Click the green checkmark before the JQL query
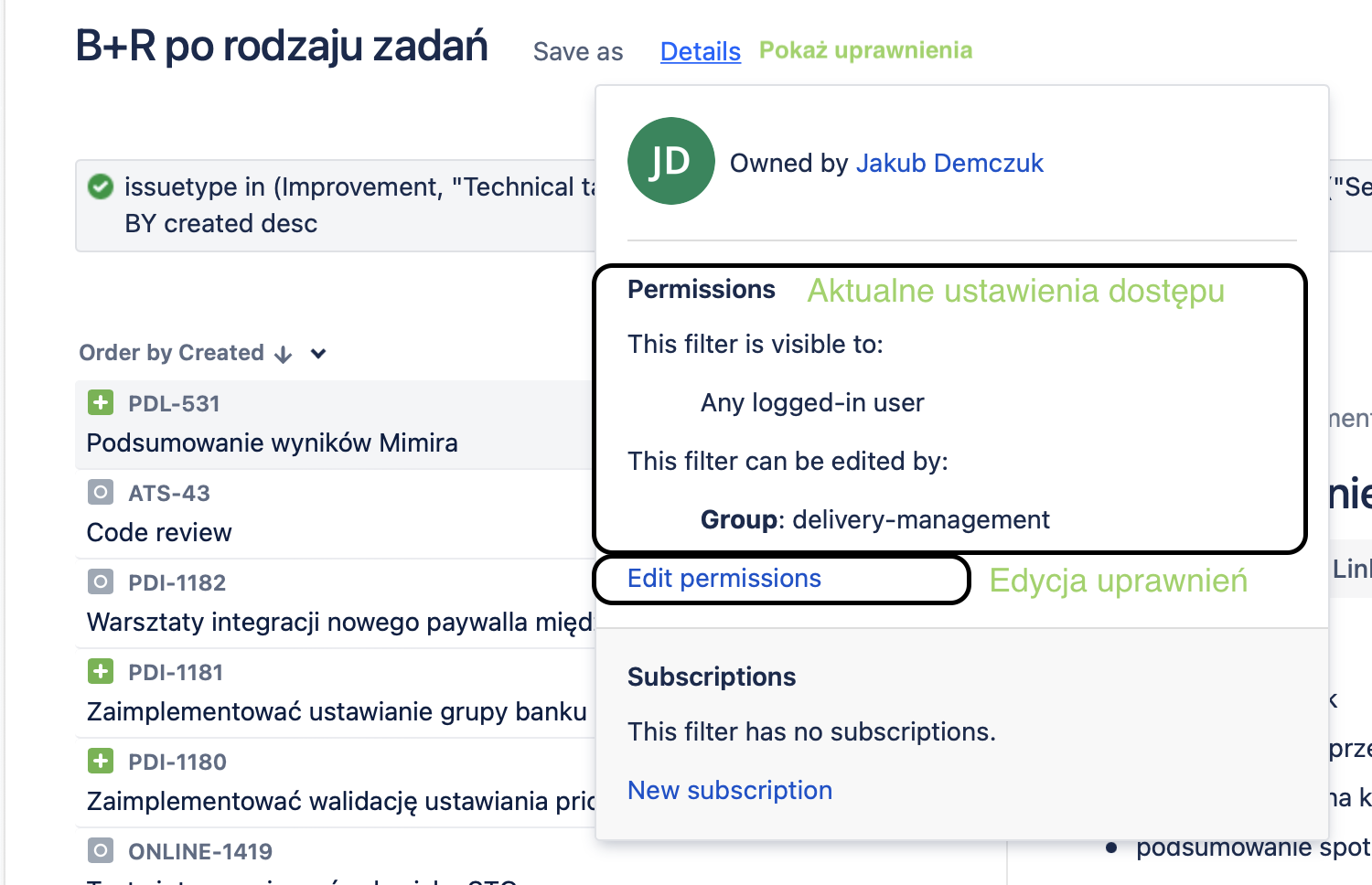This screenshot has height=885, width=1372. pos(101,187)
